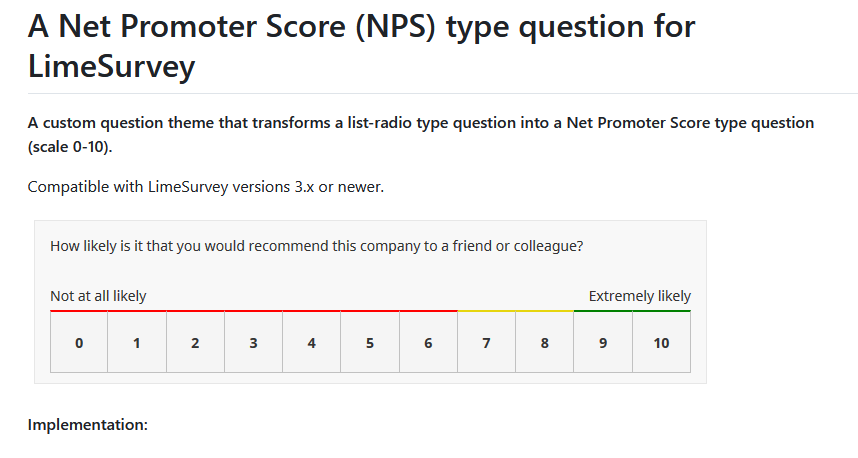
Task: Click the page heading about Net Promoter Score
Action: pyautogui.click(x=360, y=47)
